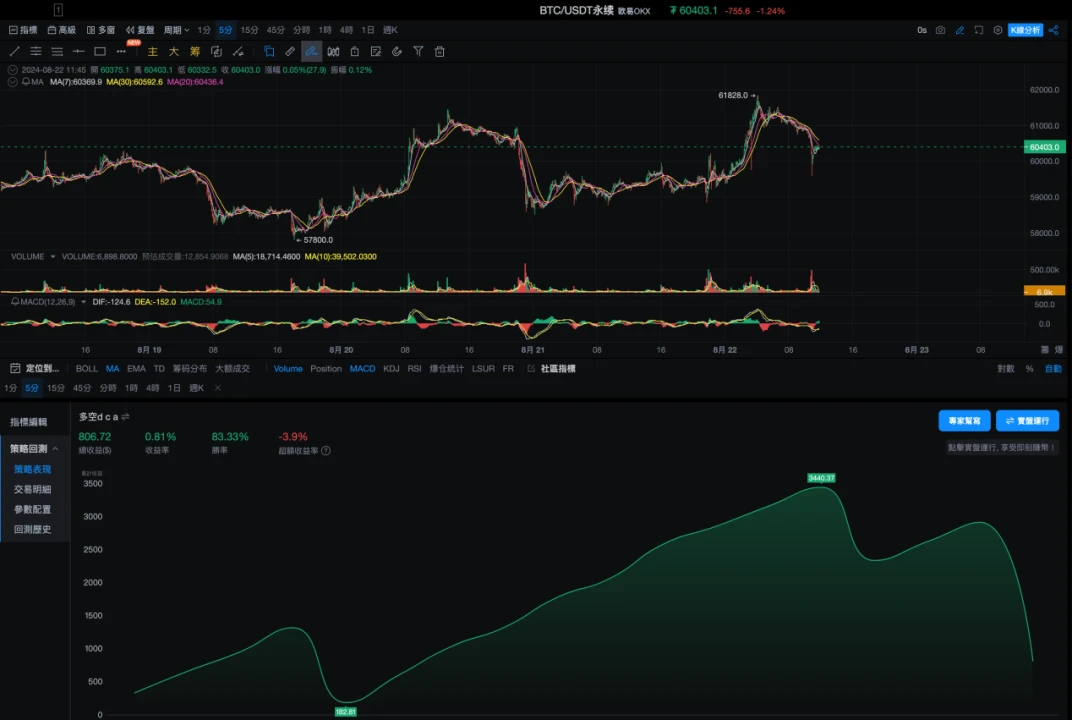Open chart settings hexagon icon
This screenshot has height=720, width=1072.
[x=997, y=30]
